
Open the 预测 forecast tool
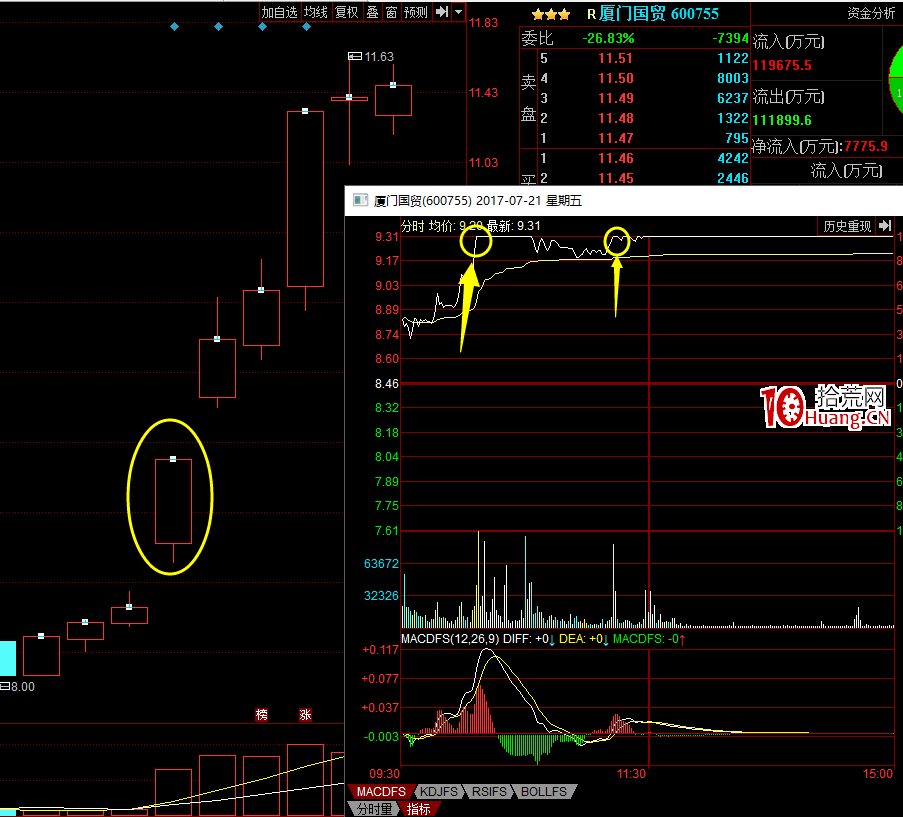pyautogui.click(x=416, y=12)
